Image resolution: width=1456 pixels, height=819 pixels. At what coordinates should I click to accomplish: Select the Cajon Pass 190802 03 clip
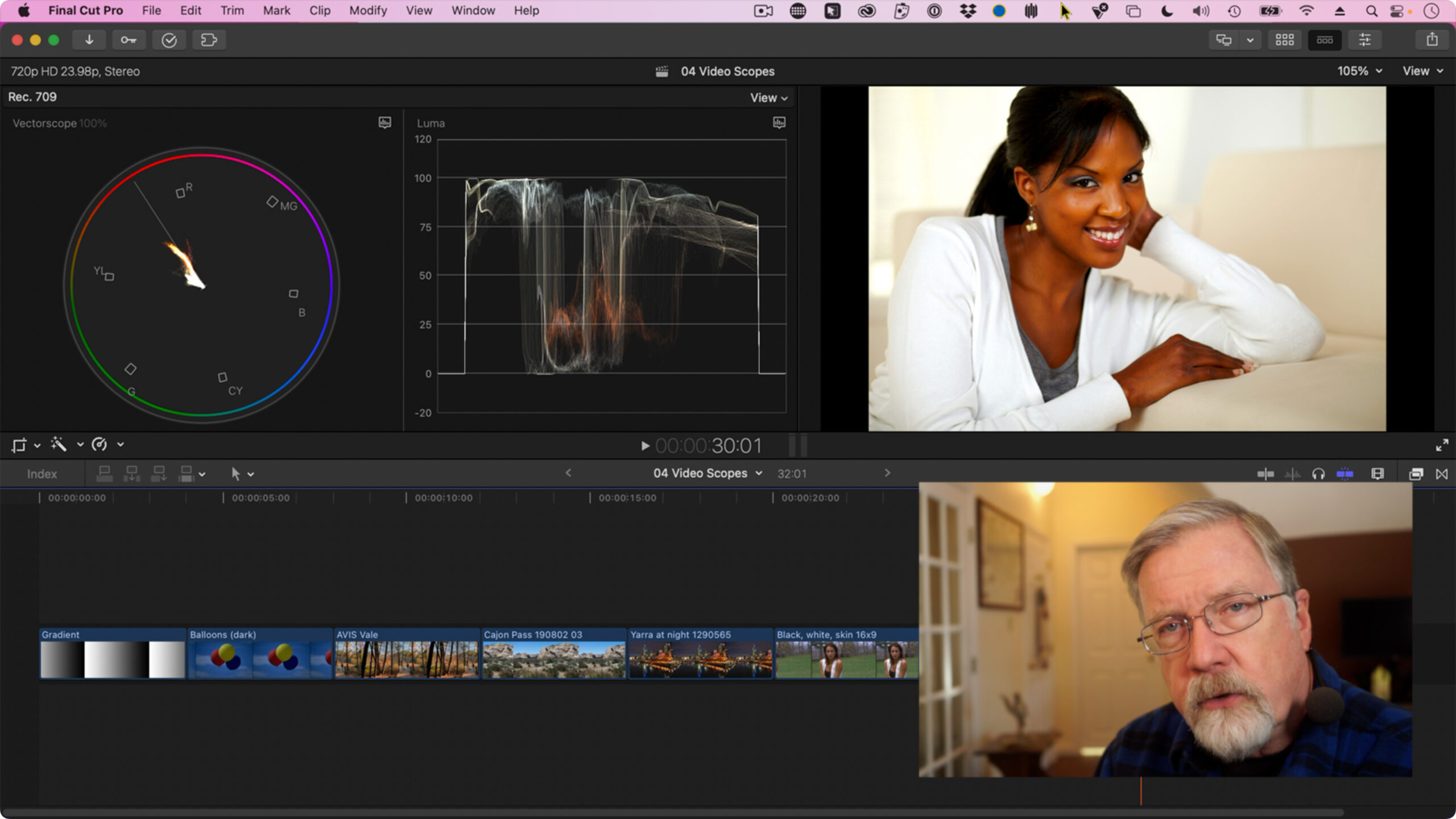(x=554, y=653)
